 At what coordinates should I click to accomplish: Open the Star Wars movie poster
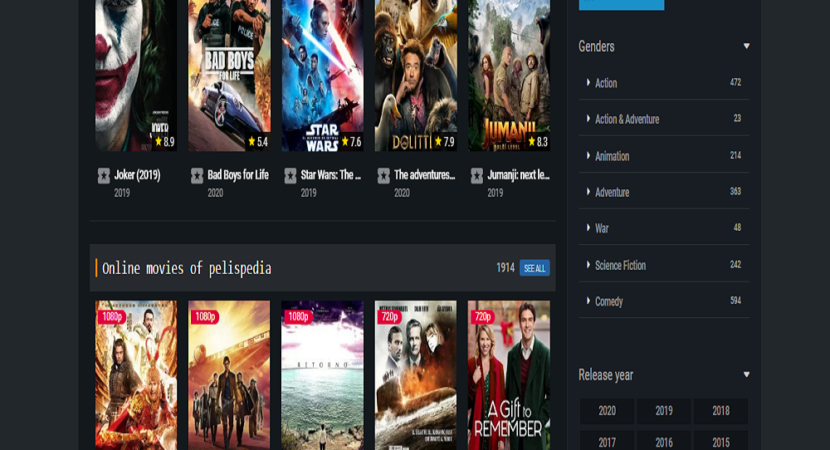[x=322, y=74]
